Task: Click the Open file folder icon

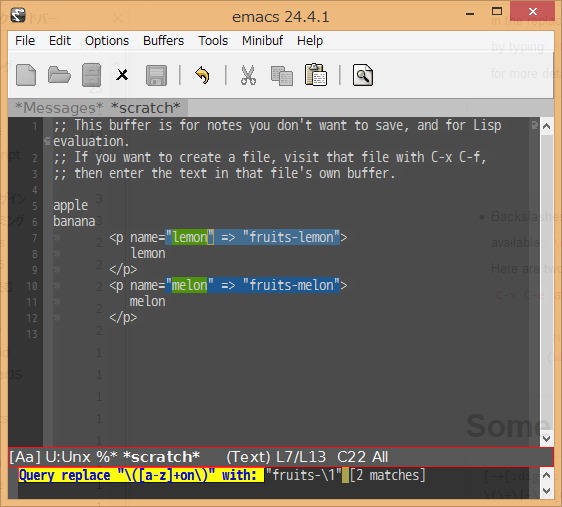Action: pyautogui.click(x=59, y=75)
